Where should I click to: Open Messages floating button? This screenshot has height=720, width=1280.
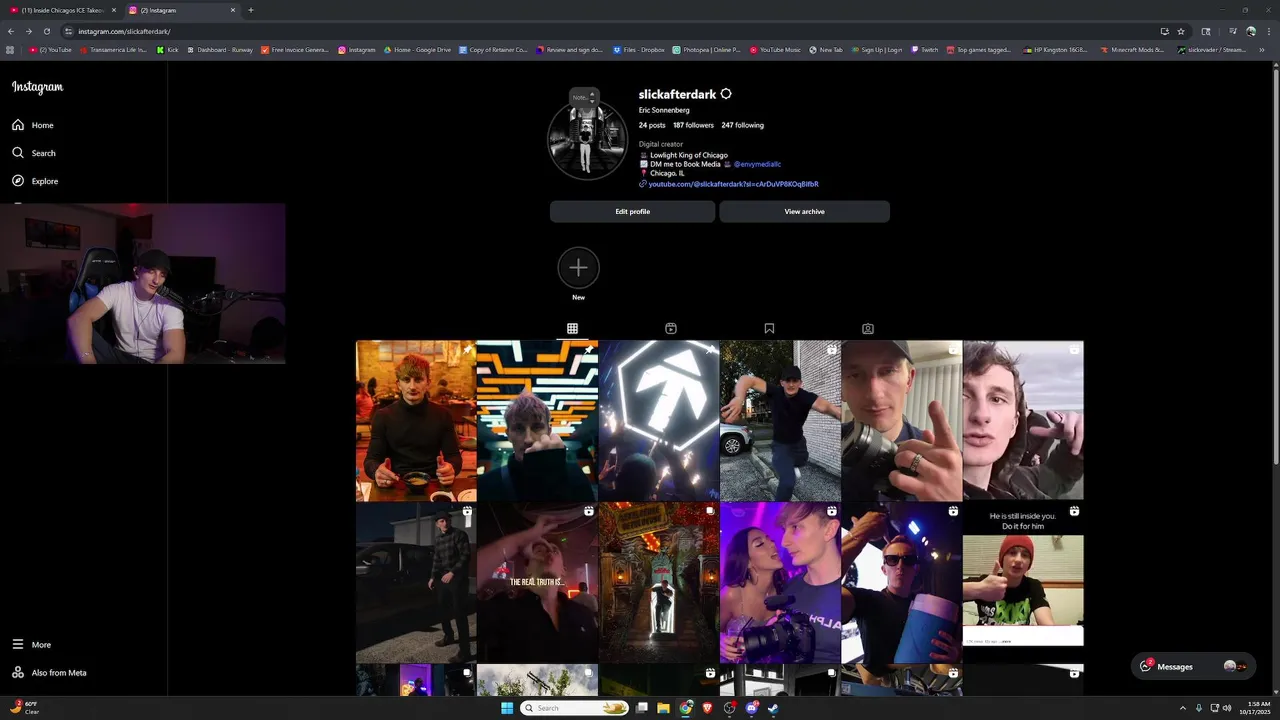(1193, 666)
